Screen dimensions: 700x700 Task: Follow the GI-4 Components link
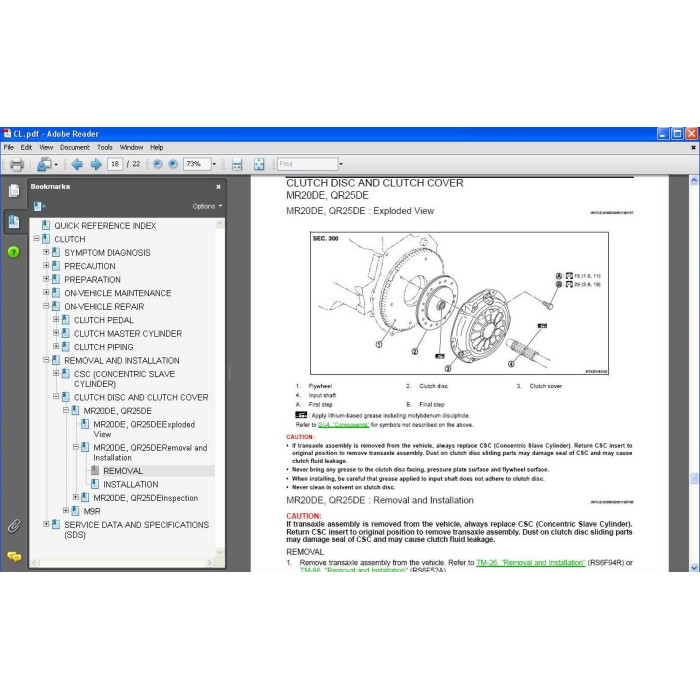point(343,425)
